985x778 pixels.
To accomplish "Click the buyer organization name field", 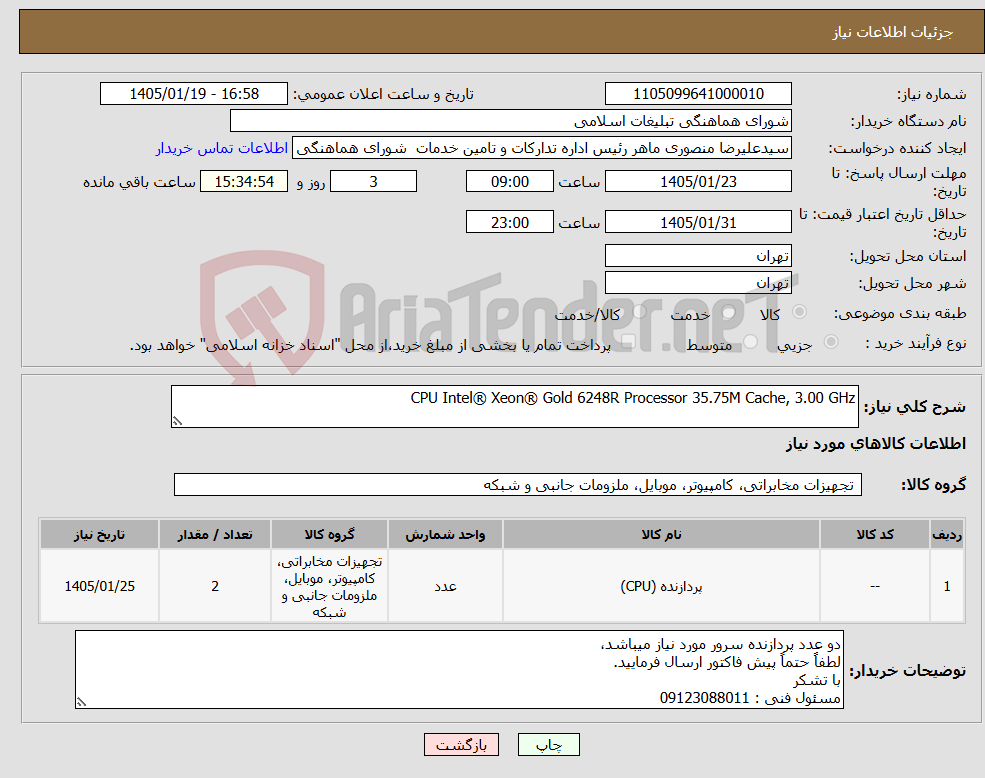I will pyautogui.click(x=510, y=121).
